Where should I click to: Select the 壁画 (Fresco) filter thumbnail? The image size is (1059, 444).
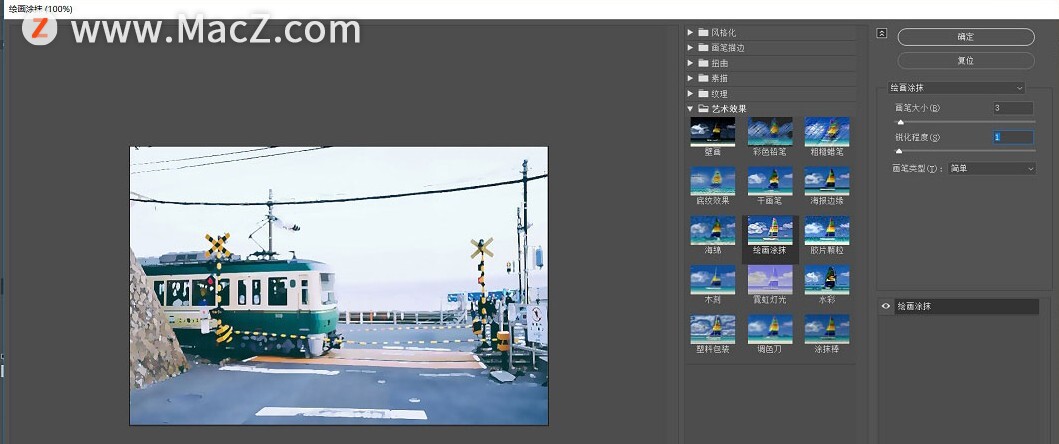tap(712, 131)
